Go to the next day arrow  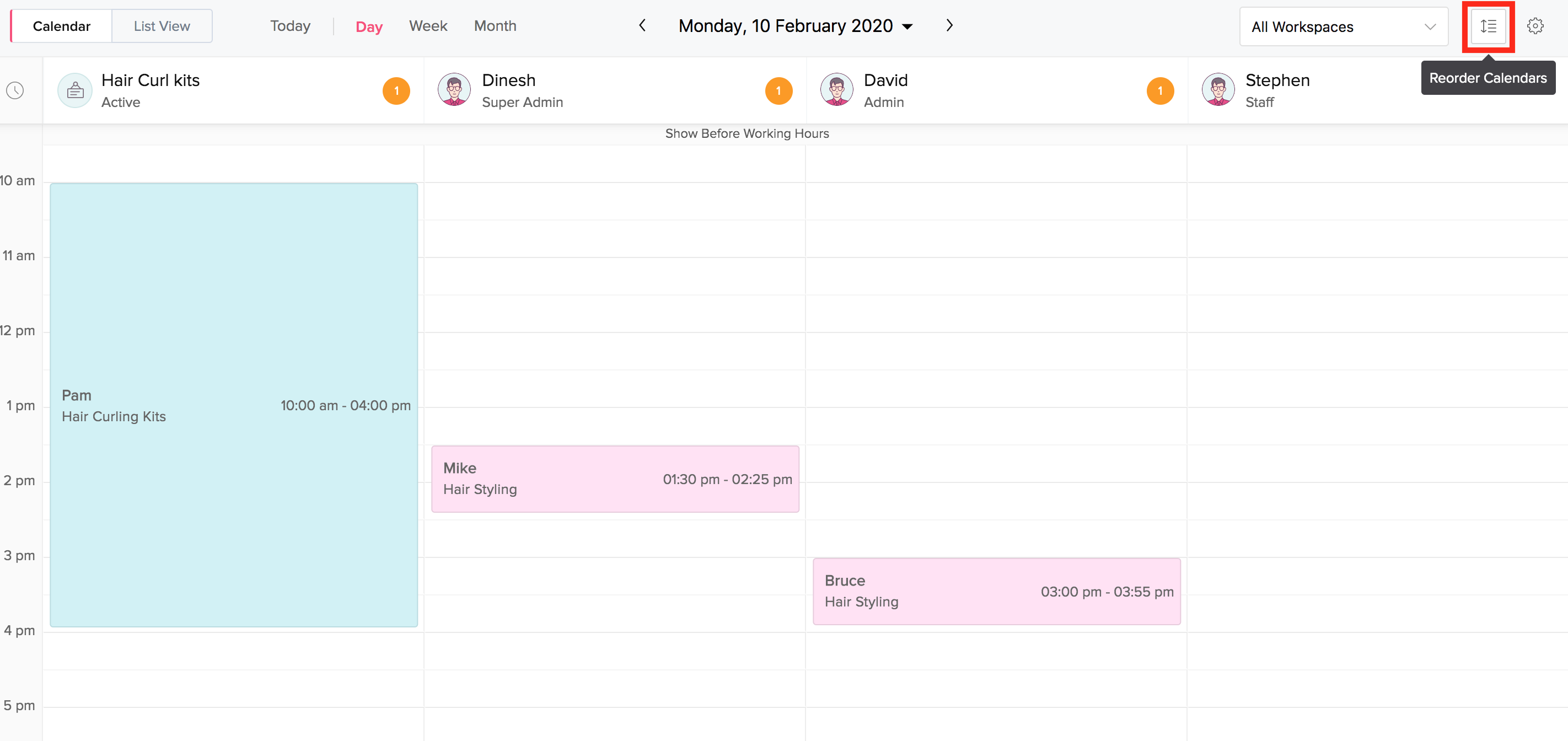[x=949, y=25]
